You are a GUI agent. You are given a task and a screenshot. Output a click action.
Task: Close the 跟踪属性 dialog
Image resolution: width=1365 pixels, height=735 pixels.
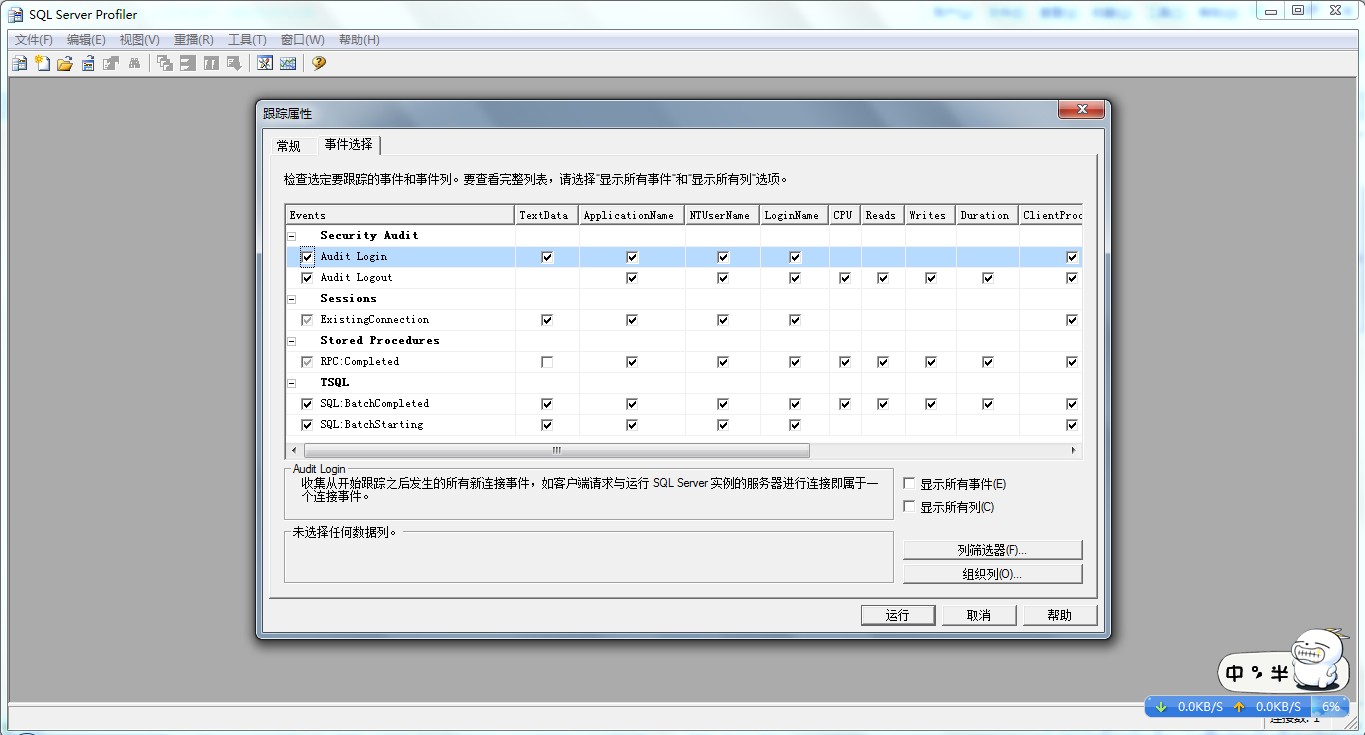pyautogui.click(x=1081, y=110)
